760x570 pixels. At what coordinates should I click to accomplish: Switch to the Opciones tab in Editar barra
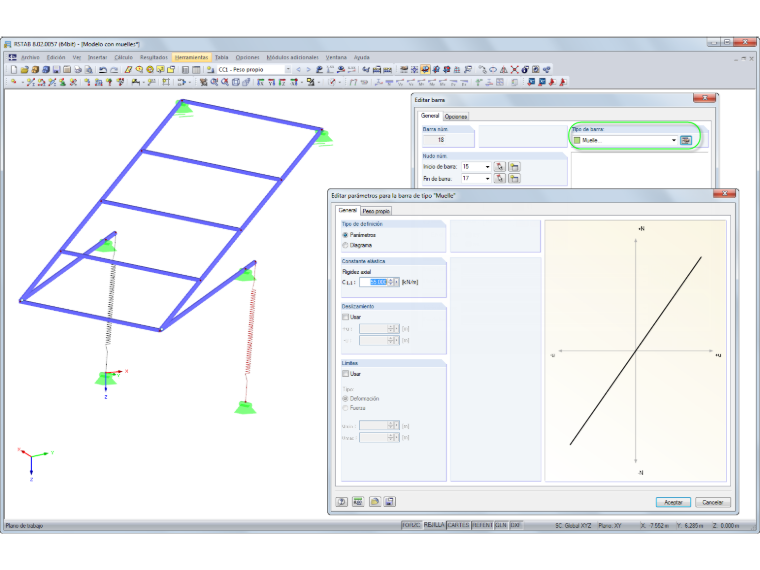point(456,116)
